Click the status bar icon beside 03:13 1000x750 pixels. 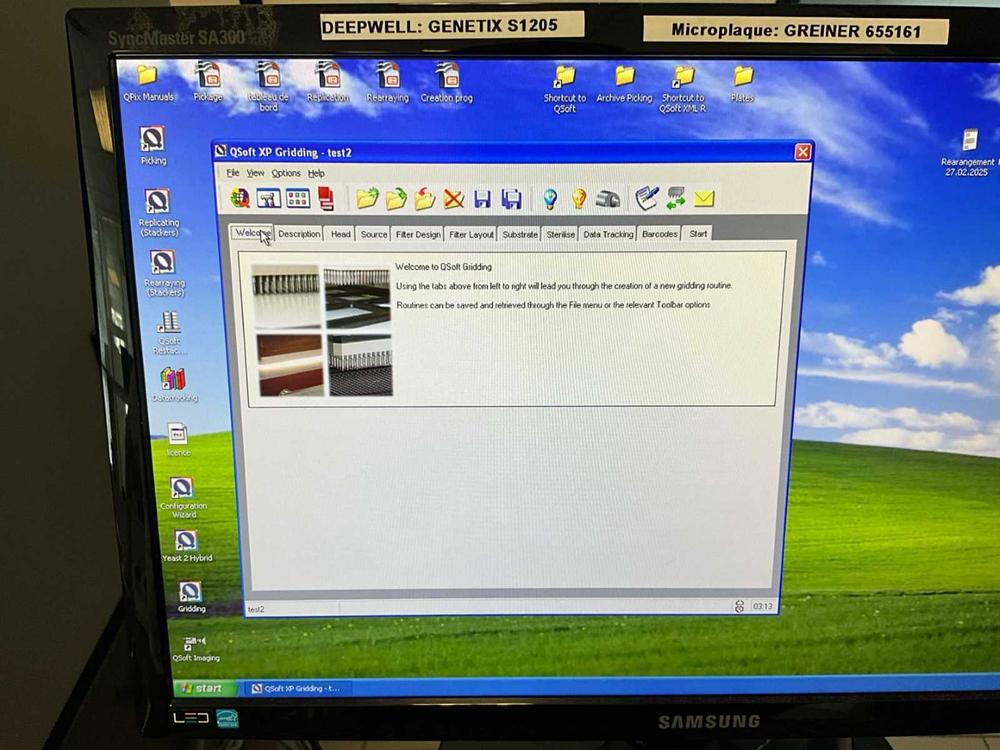739,606
